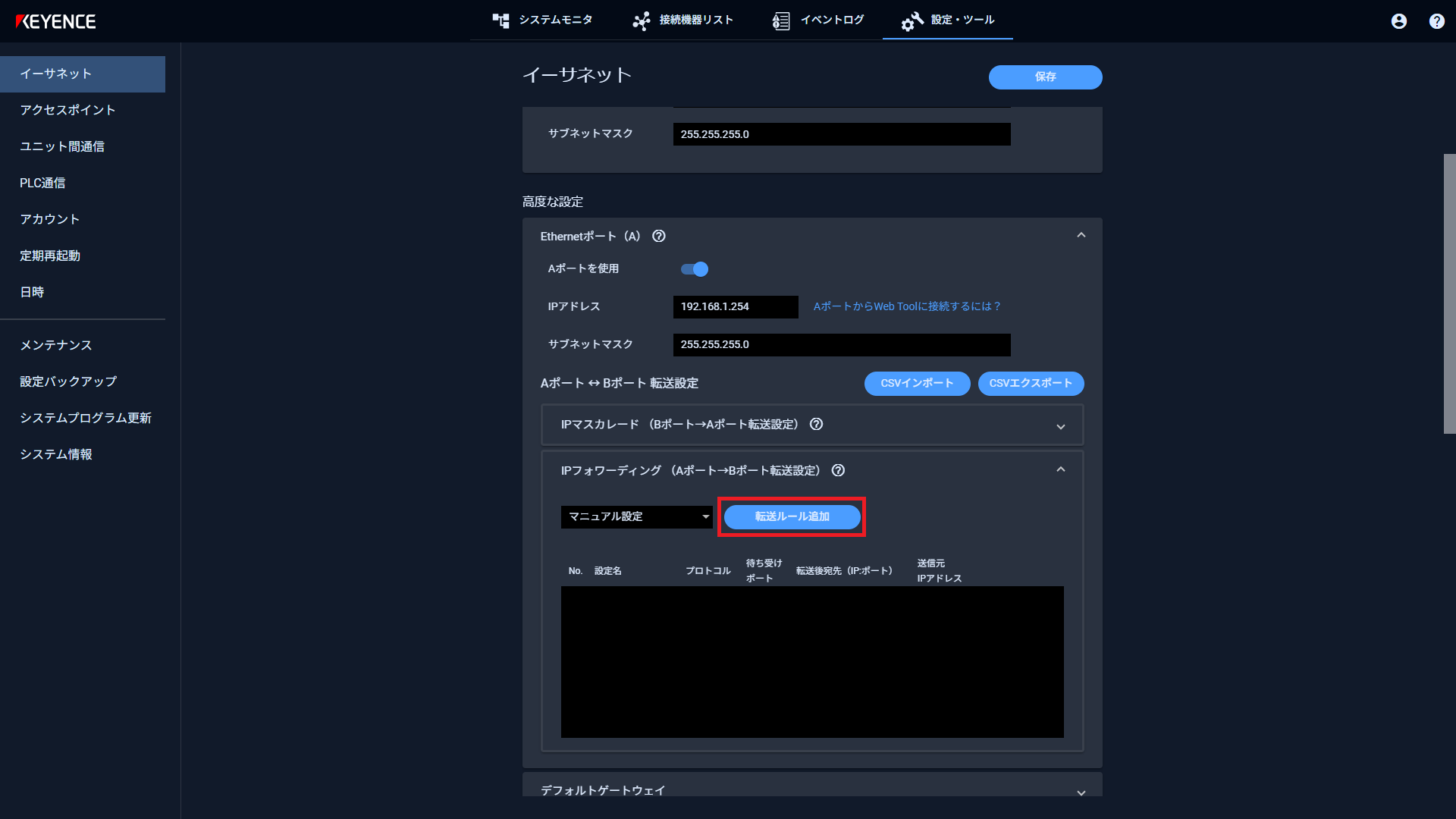The width and height of the screenshot is (1456, 819).
Task: Click the page vertical scrollbar
Action: click(1449, 293)
